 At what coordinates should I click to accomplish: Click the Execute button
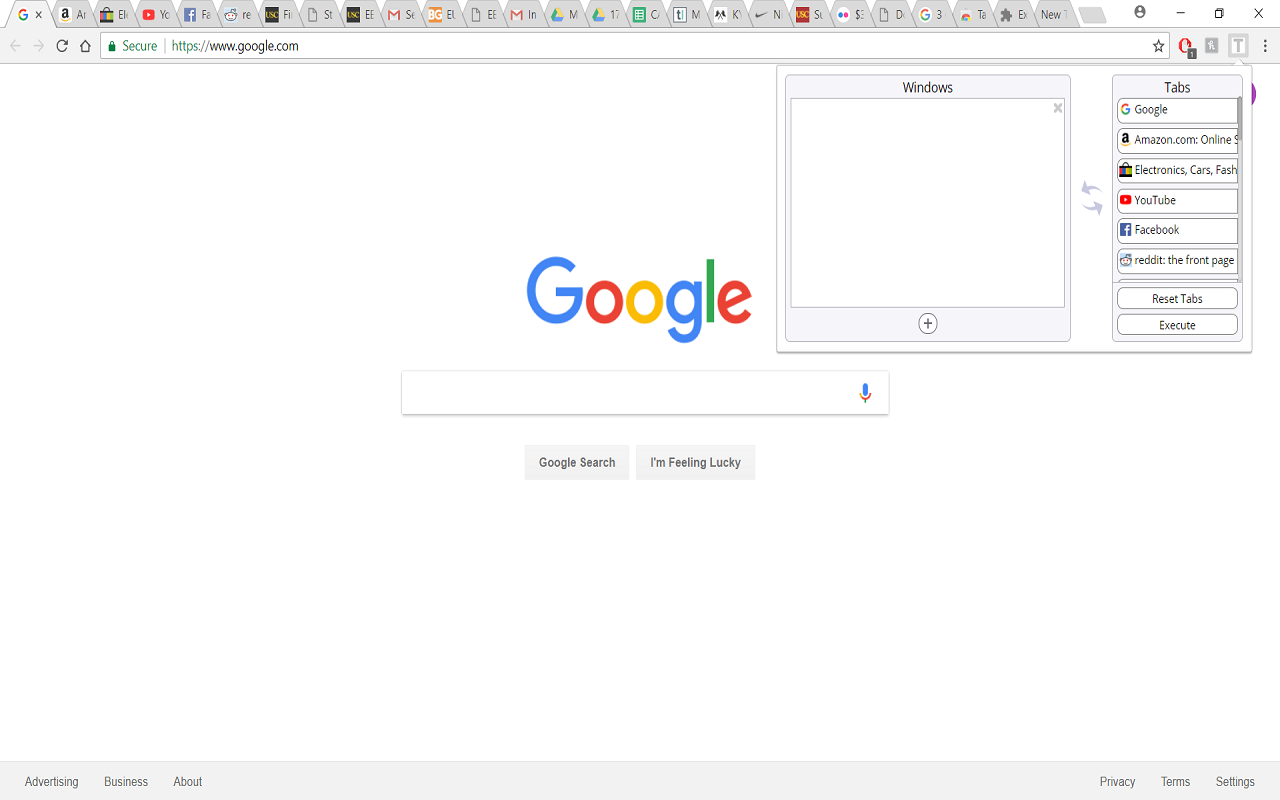[1177, 325]
